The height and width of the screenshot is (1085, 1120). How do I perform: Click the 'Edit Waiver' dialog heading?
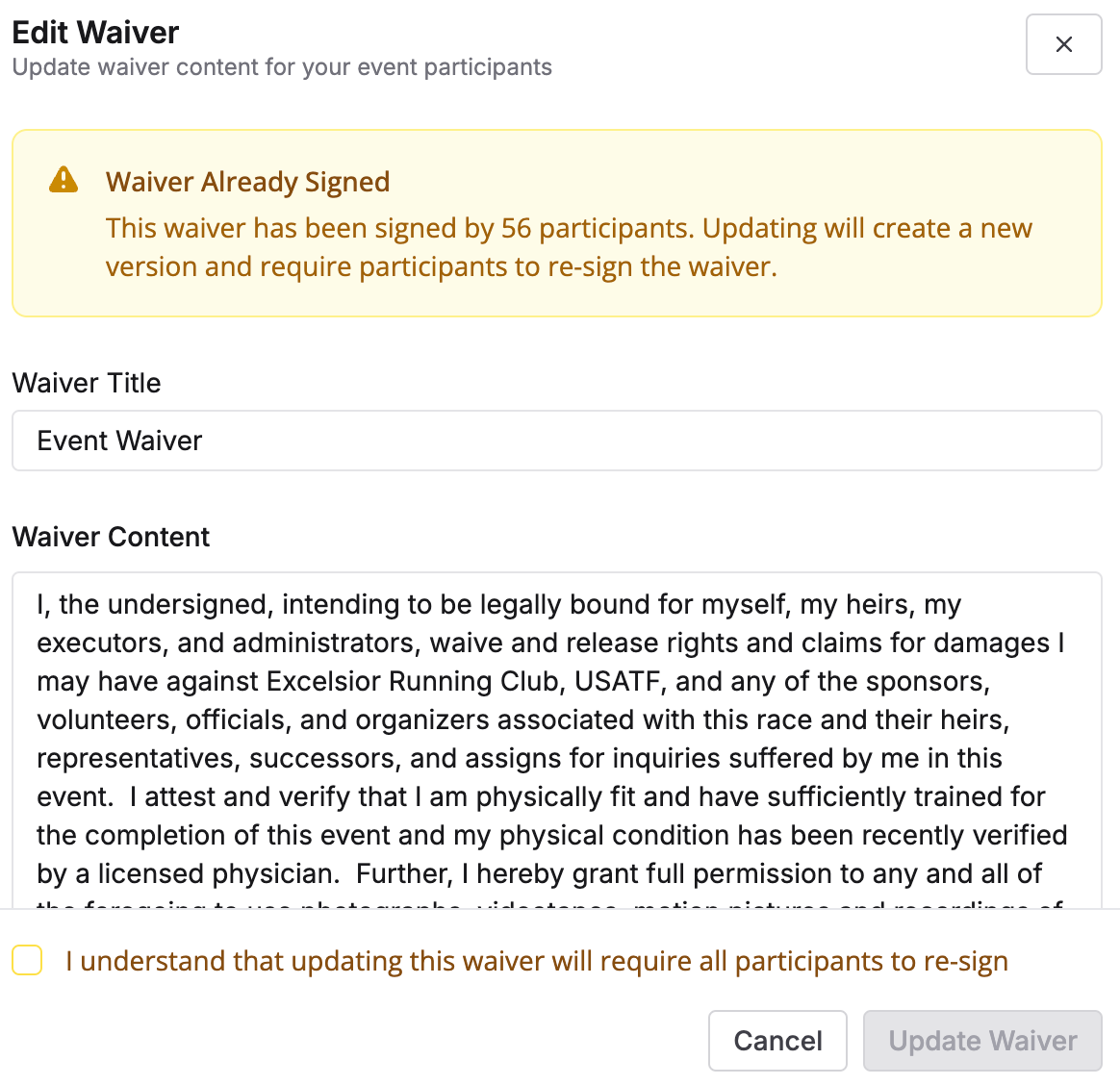pyautogui.click(x=95, y=33)
